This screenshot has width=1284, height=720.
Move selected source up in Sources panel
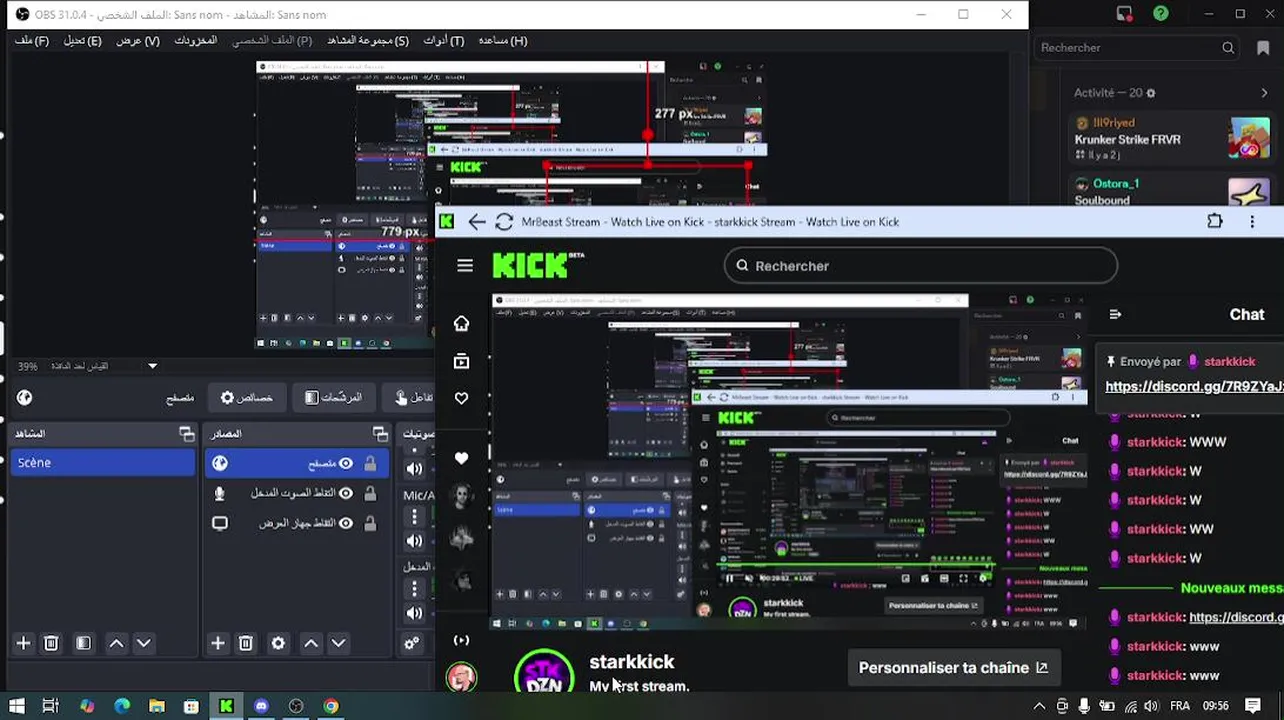[311, 643]
